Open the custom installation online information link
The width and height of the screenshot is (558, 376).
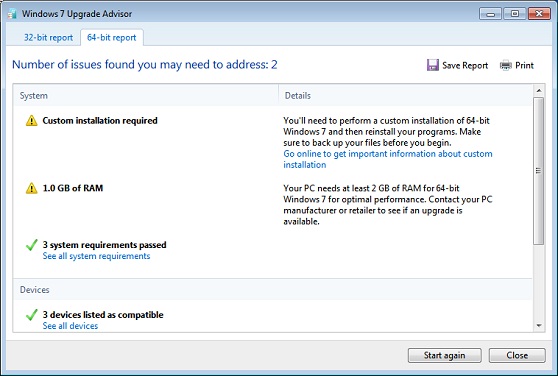pyautogui.click(x=388, y=159)
